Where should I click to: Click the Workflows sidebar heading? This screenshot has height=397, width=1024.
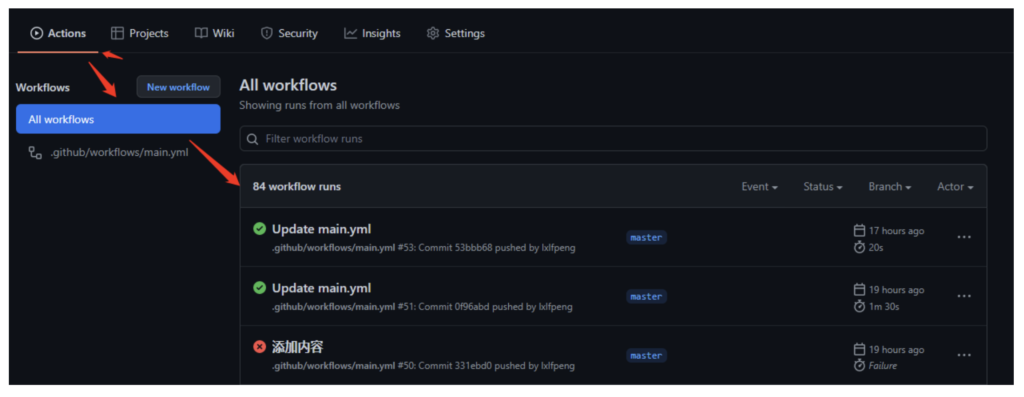[42, 87]
